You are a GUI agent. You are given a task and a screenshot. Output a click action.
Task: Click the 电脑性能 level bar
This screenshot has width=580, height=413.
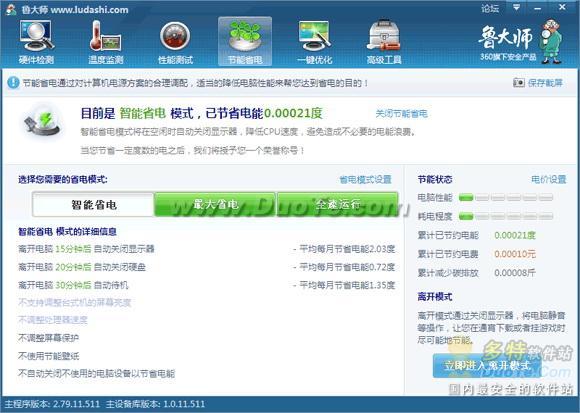pyautogui.click(x=506, y=197)
